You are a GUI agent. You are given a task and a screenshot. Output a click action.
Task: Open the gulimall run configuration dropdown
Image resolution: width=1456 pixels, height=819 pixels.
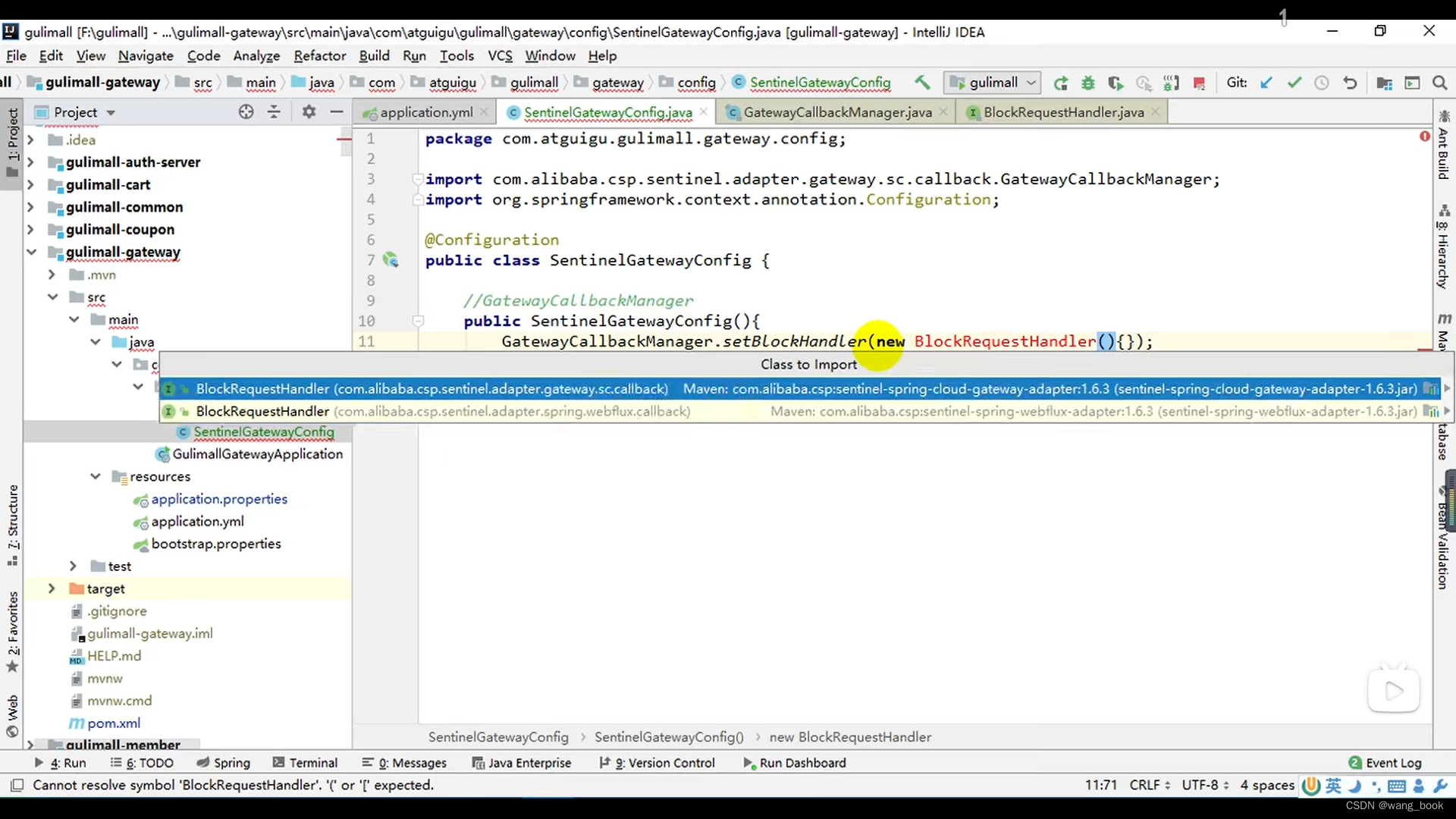993,83
